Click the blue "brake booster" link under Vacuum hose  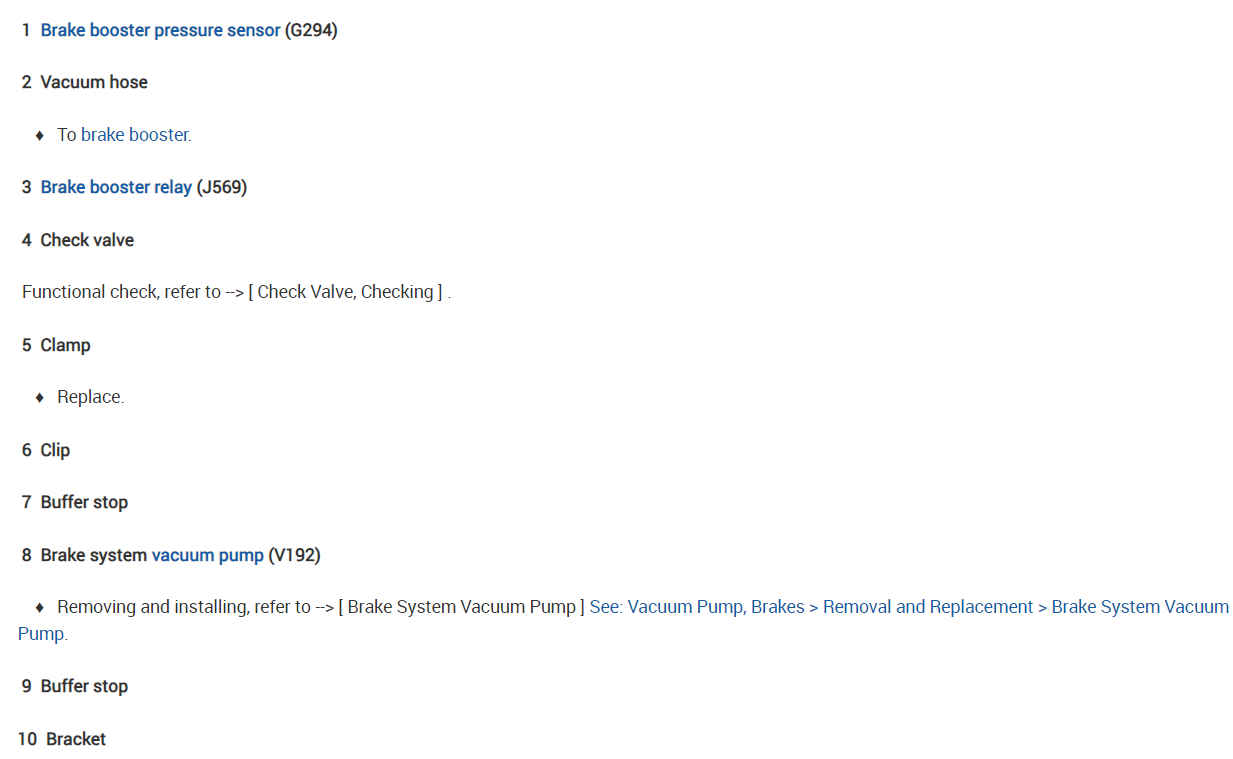coord(135,135)
